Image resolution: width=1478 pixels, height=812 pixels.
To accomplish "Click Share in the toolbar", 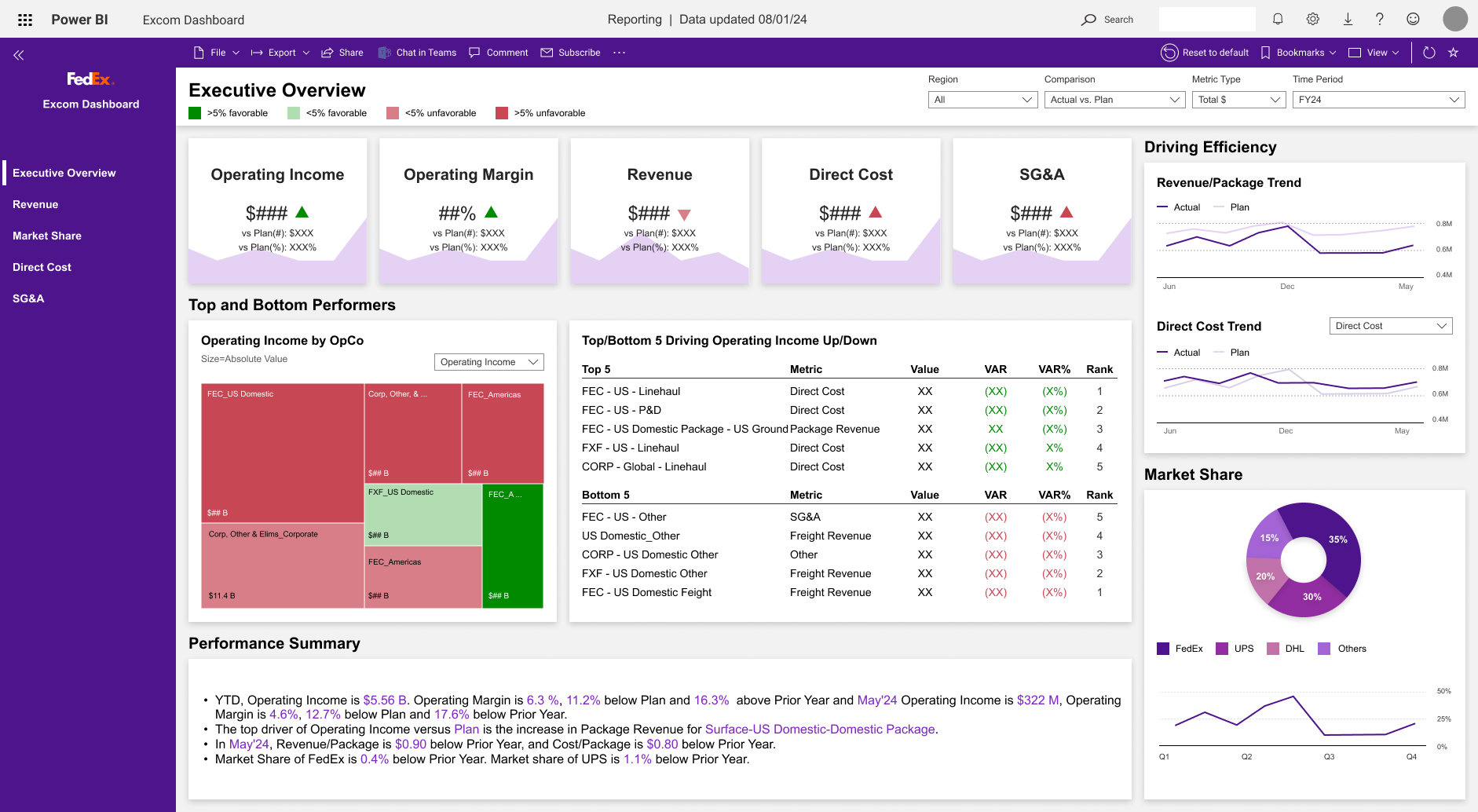I will point(342,53).
